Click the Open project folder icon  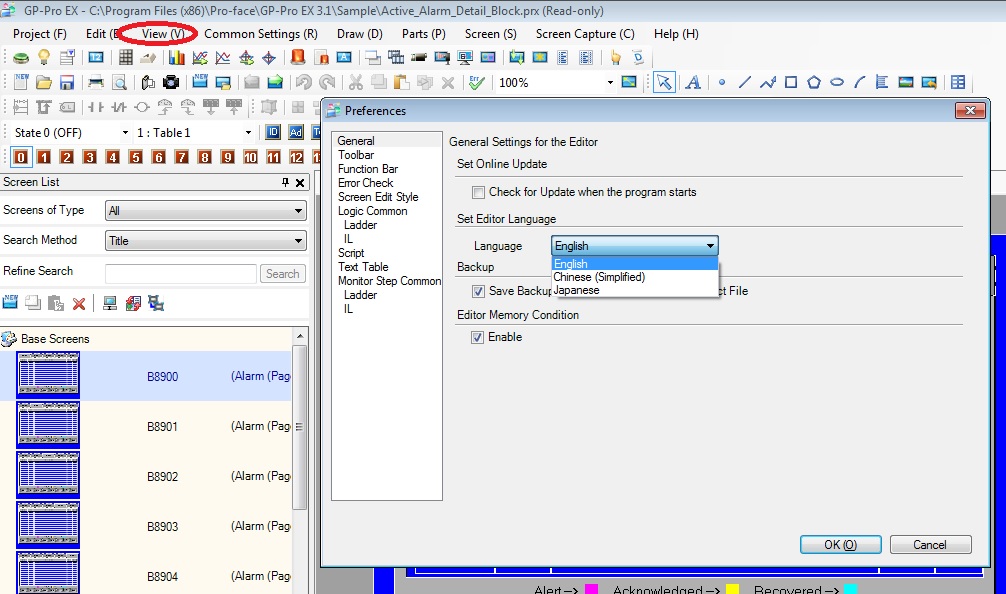[x=44, y=82]
